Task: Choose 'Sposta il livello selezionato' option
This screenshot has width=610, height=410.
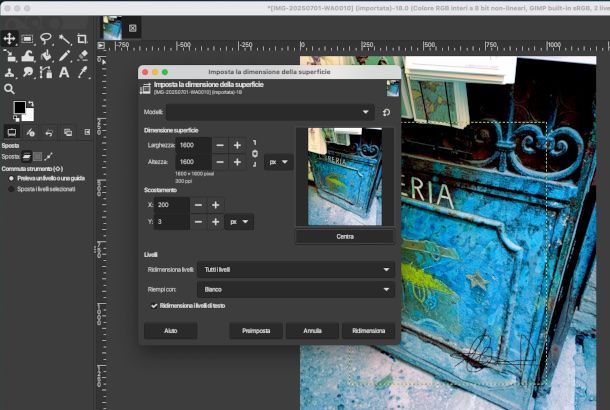Action: click(11, 189)
